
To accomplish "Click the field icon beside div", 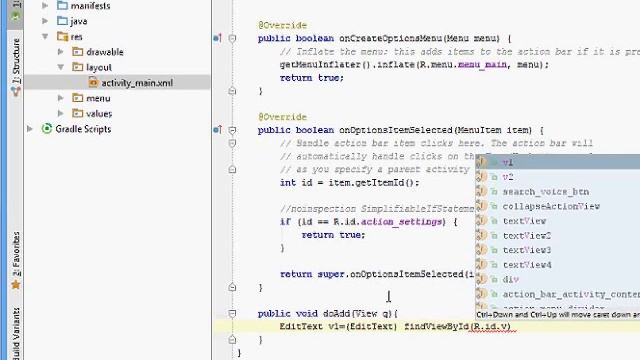I will 482,279.
